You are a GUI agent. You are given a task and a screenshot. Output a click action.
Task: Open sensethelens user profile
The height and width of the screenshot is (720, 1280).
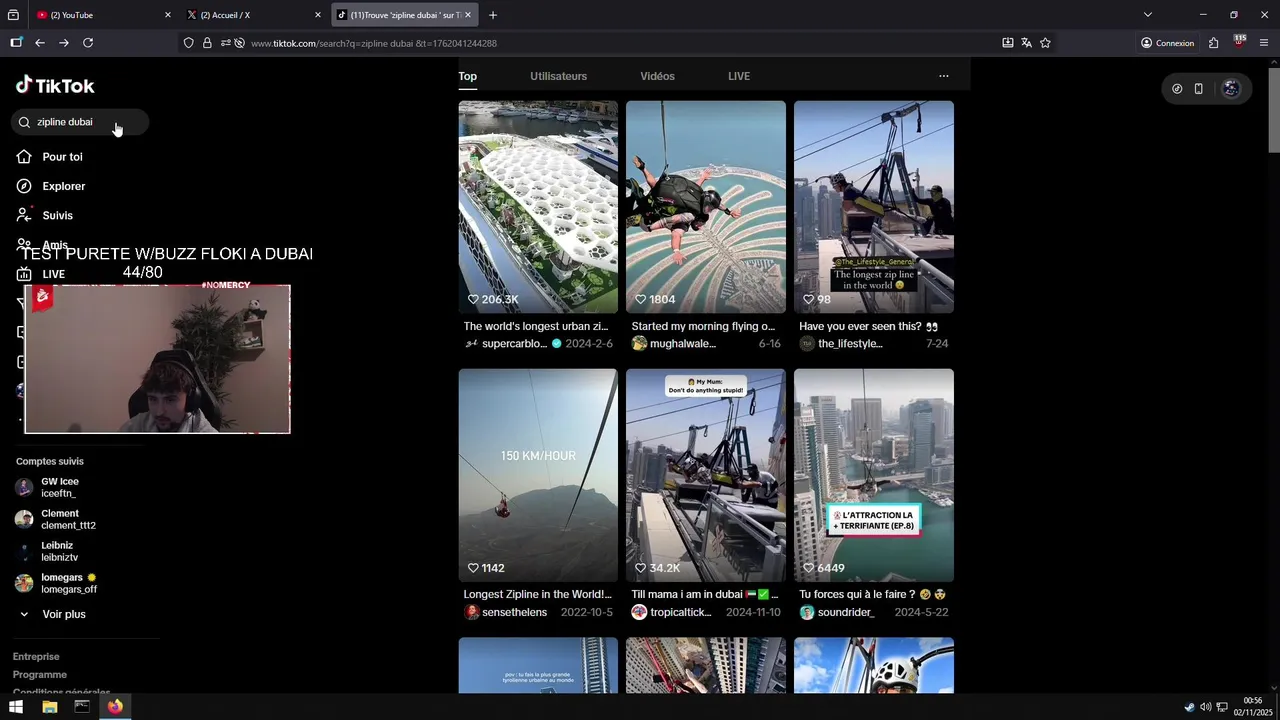(514, 612)
